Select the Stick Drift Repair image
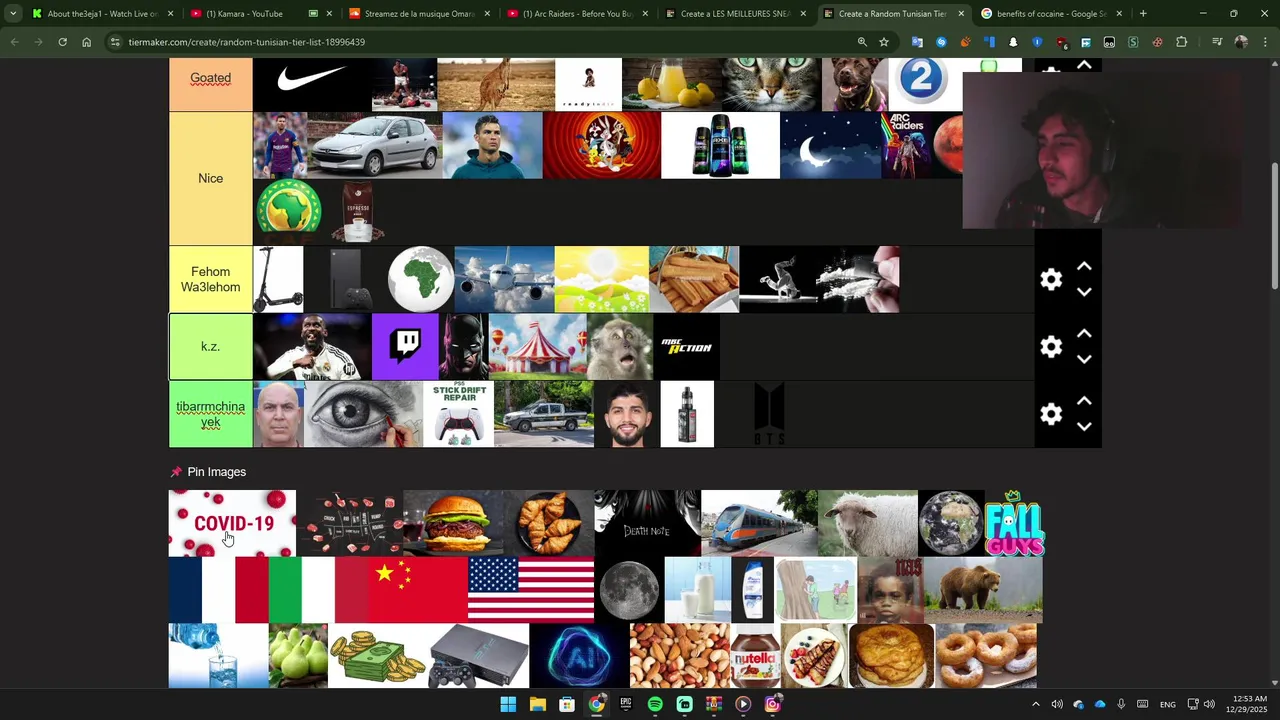This screenshot has height=720, width=1280. [x=459, y=414]
